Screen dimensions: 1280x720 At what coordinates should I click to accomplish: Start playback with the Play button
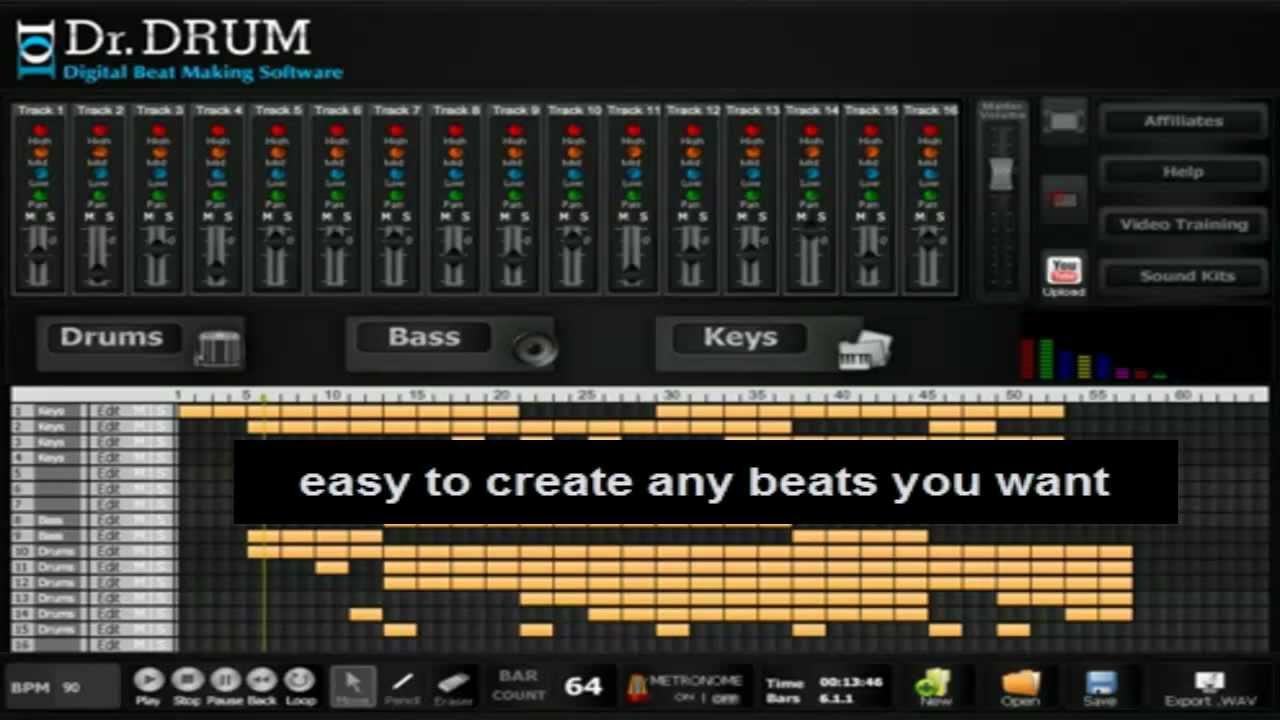click(148, 681)
